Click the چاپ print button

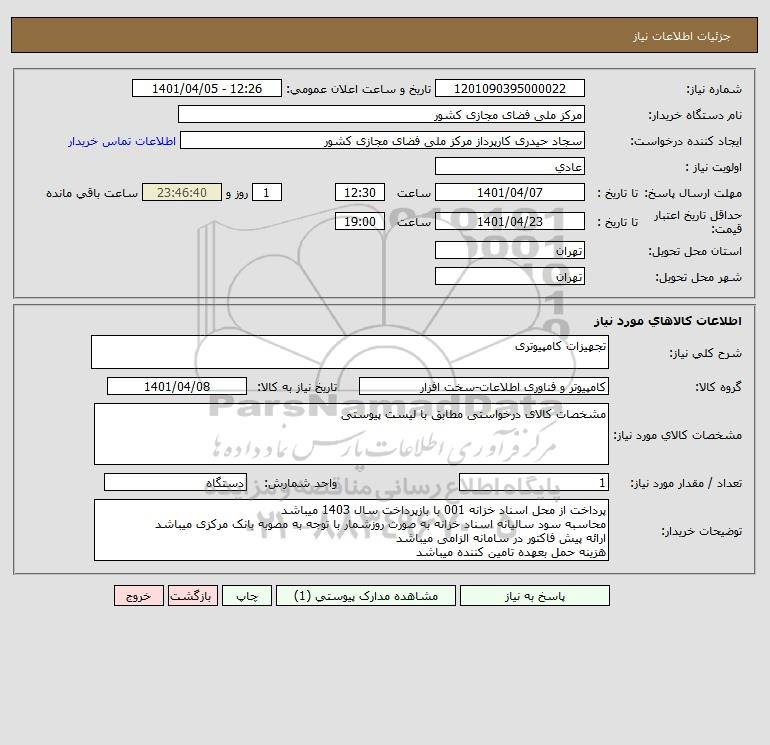(247, 596)
